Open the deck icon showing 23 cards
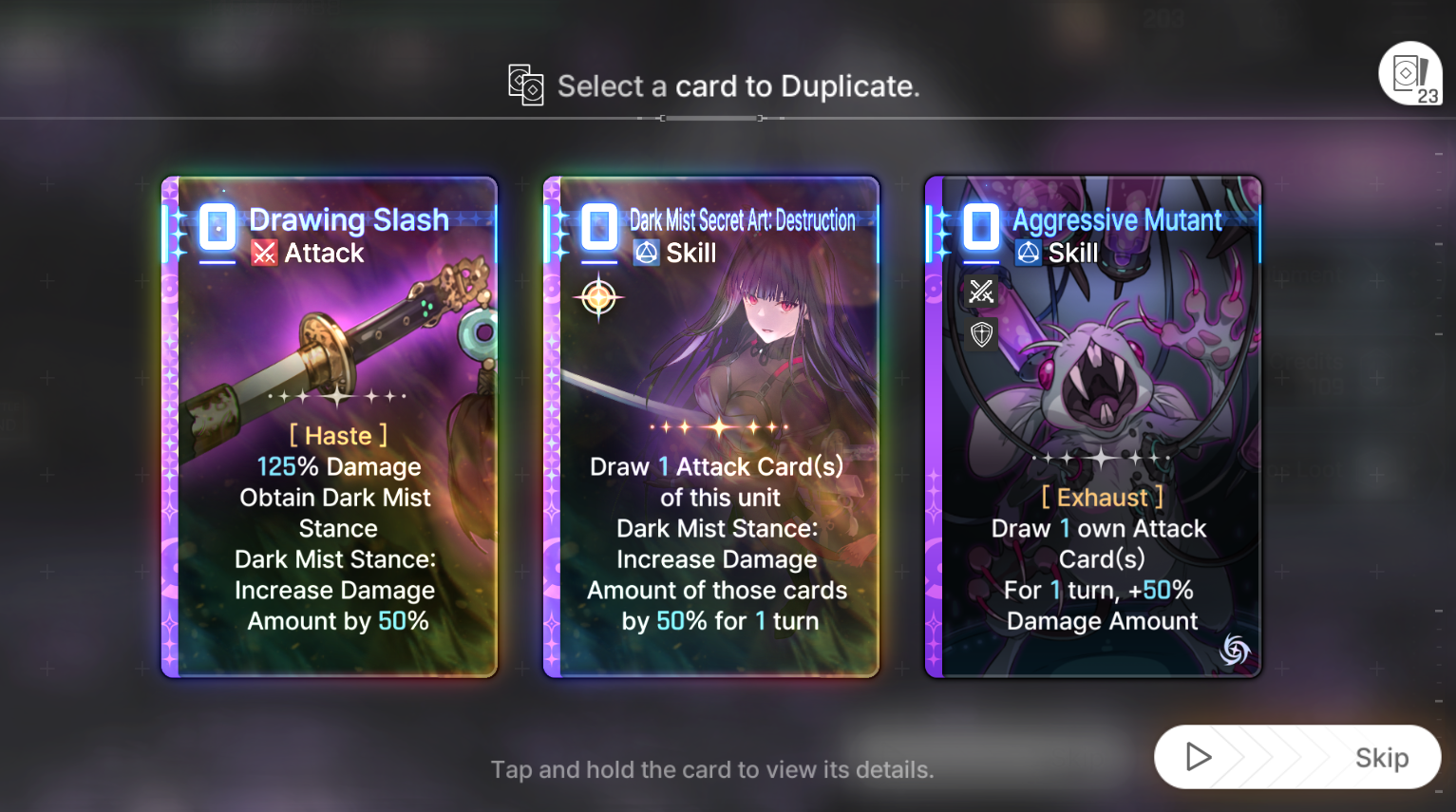Image resolution: width=1456 pixels, height=812 pixels. [x=1410, y=74]
